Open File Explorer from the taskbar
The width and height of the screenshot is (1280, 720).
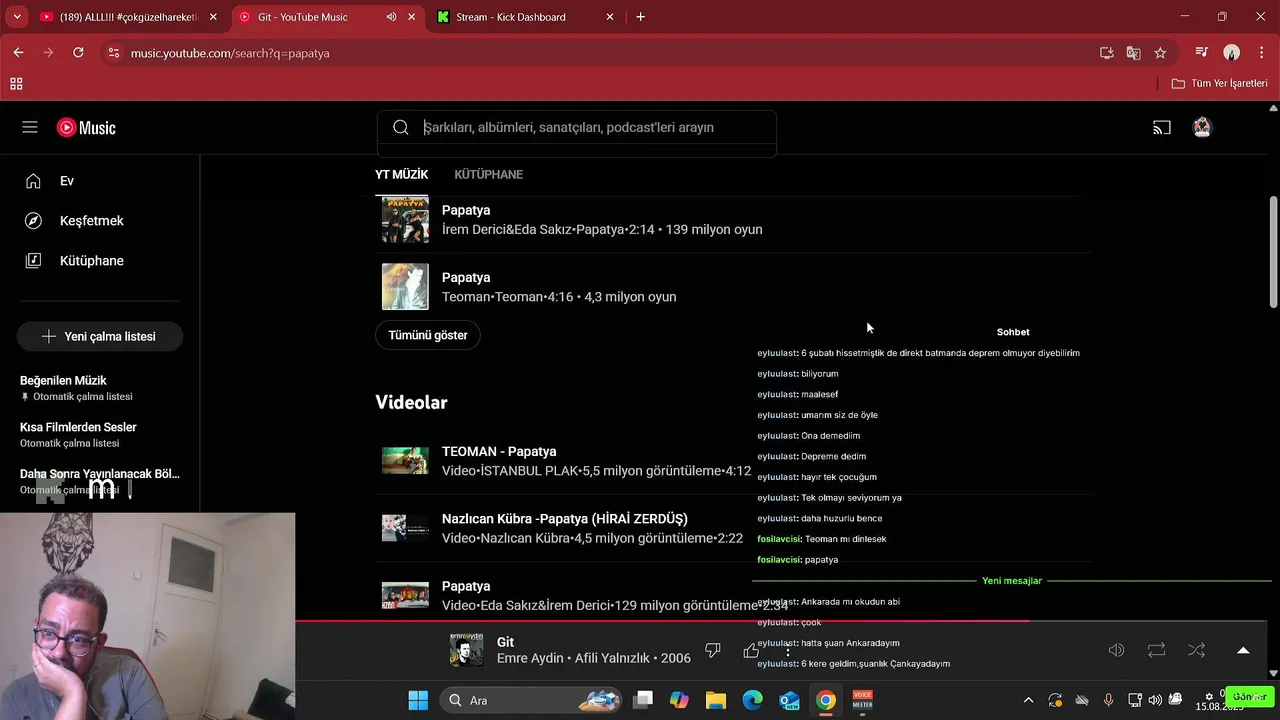tap(716, 700)
